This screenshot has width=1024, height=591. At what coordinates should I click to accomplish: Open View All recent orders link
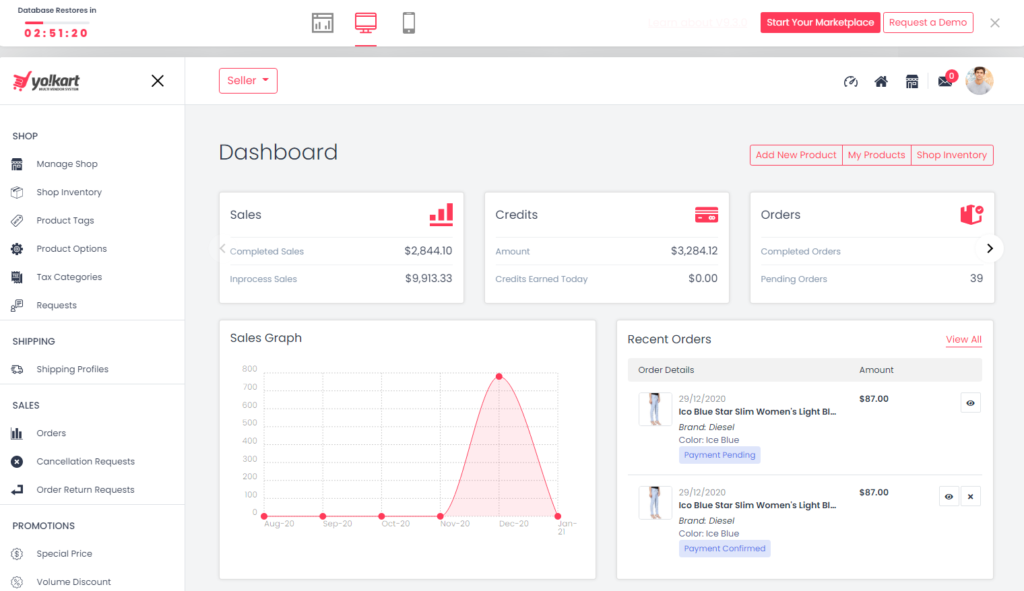click(963, 340)
